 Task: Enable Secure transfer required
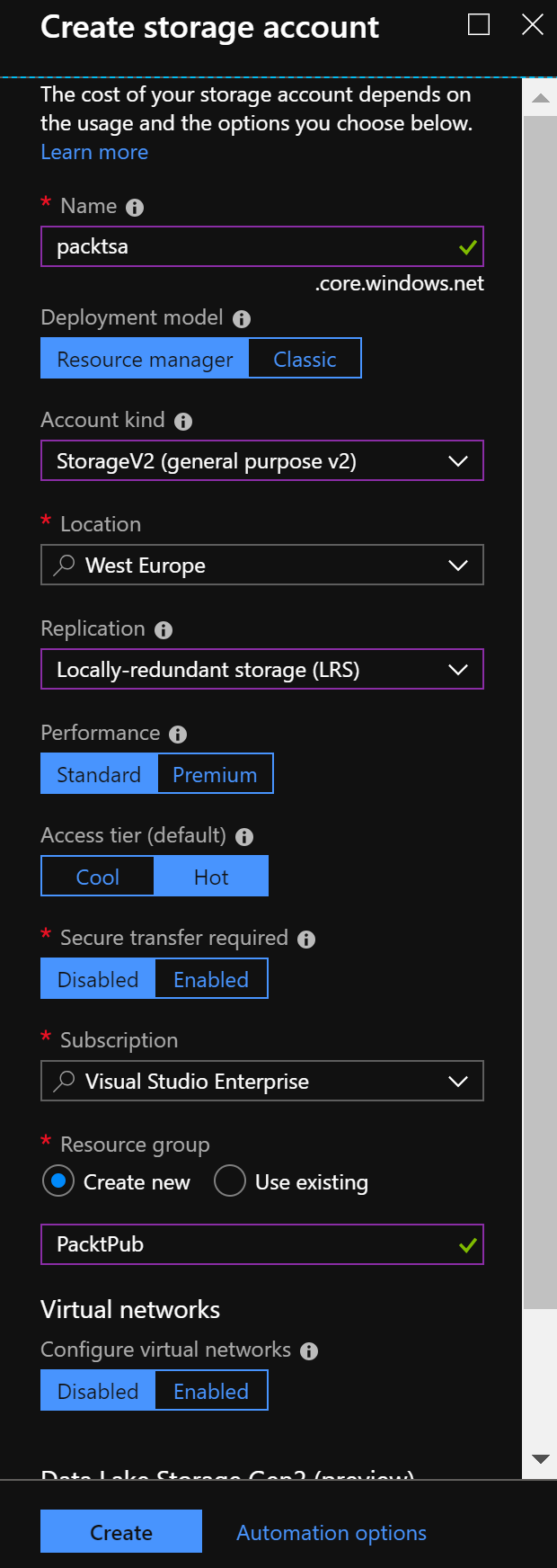click(x=211, y=979)
